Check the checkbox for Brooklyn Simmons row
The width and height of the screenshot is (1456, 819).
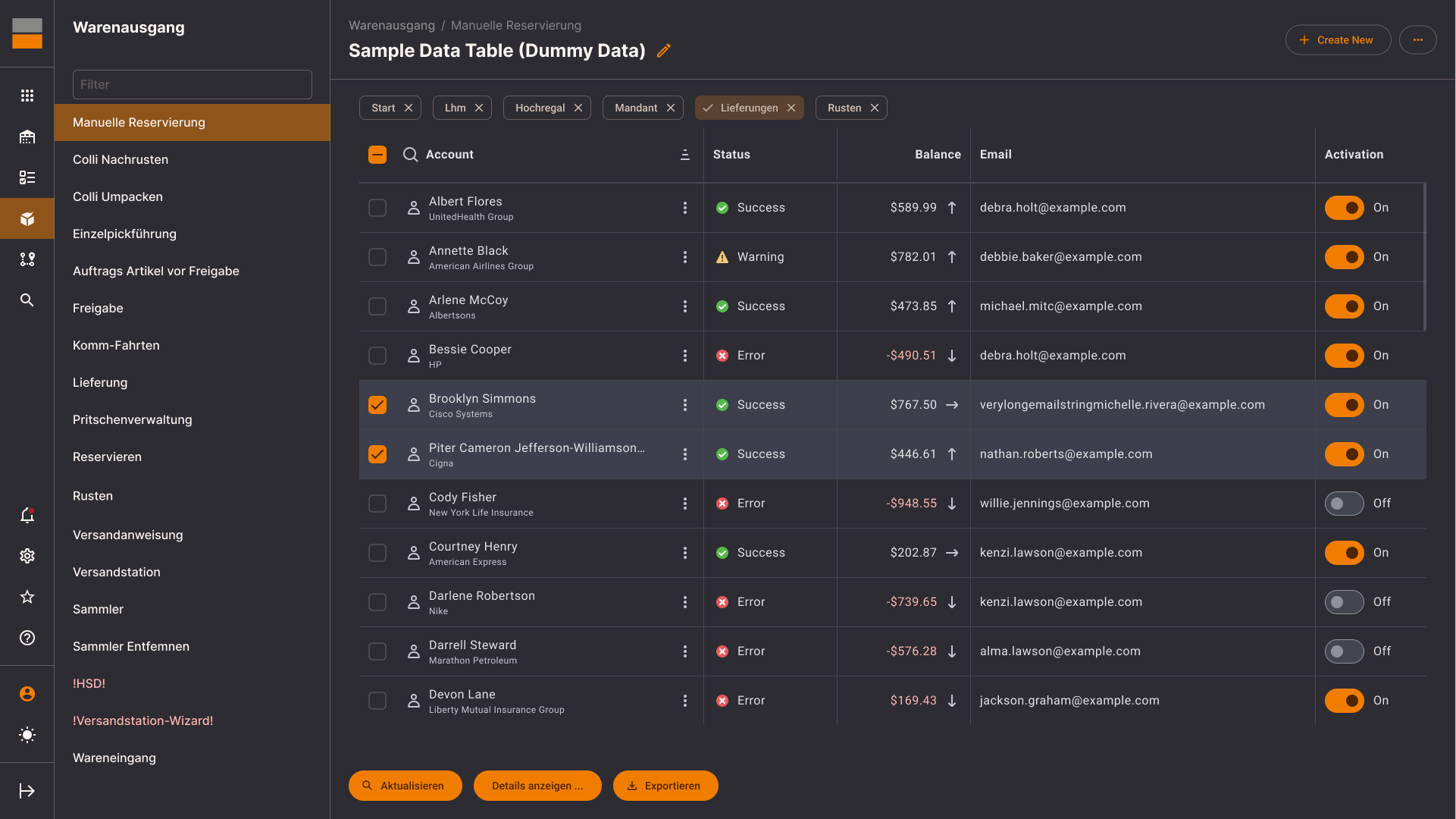click(x=378, y=404)
